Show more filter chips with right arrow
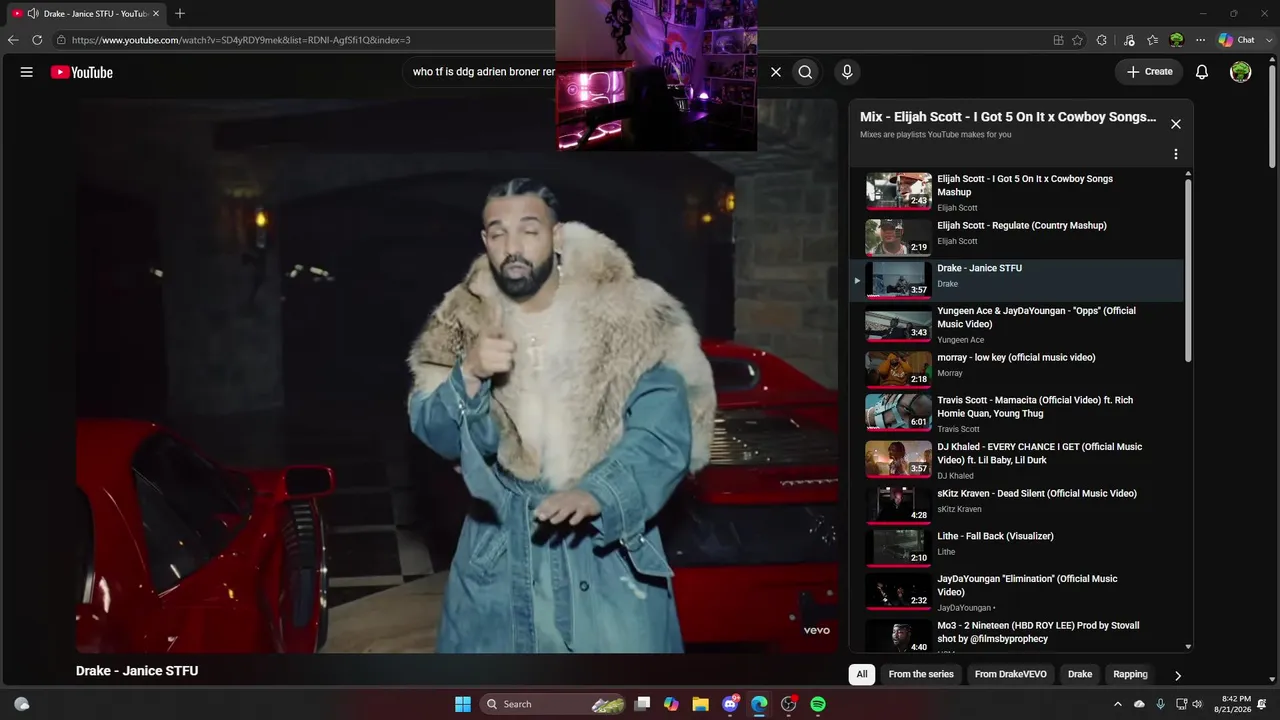Screen dimensions: 1280x720 pyautogui.click(x=1177, y=675)
